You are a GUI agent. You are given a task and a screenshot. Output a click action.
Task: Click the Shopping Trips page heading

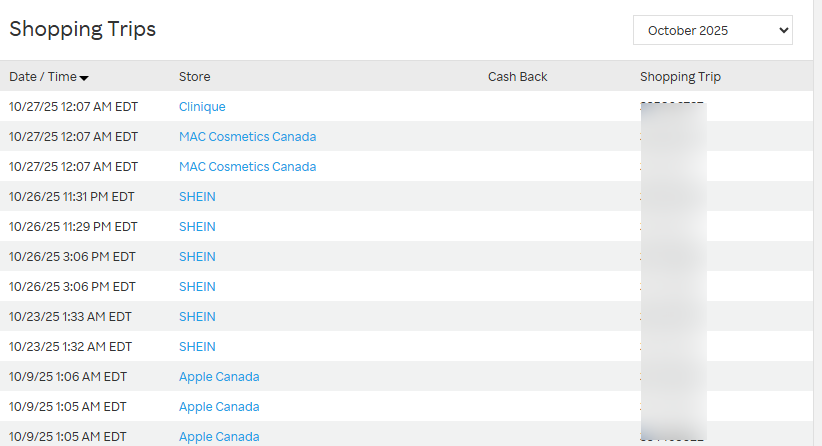click(83, 29)
